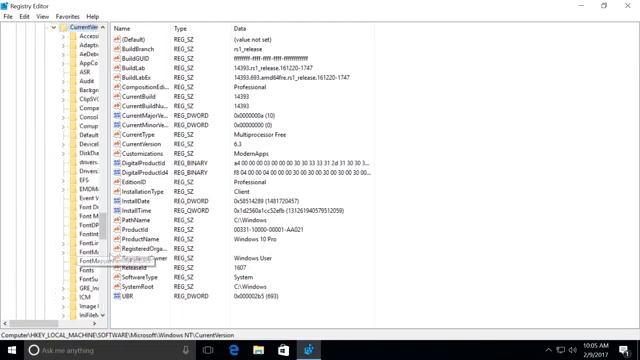The width and height of the screenshot is (640, 360).
Task: Select the SoftwareType value name
Action: (139, 277)
